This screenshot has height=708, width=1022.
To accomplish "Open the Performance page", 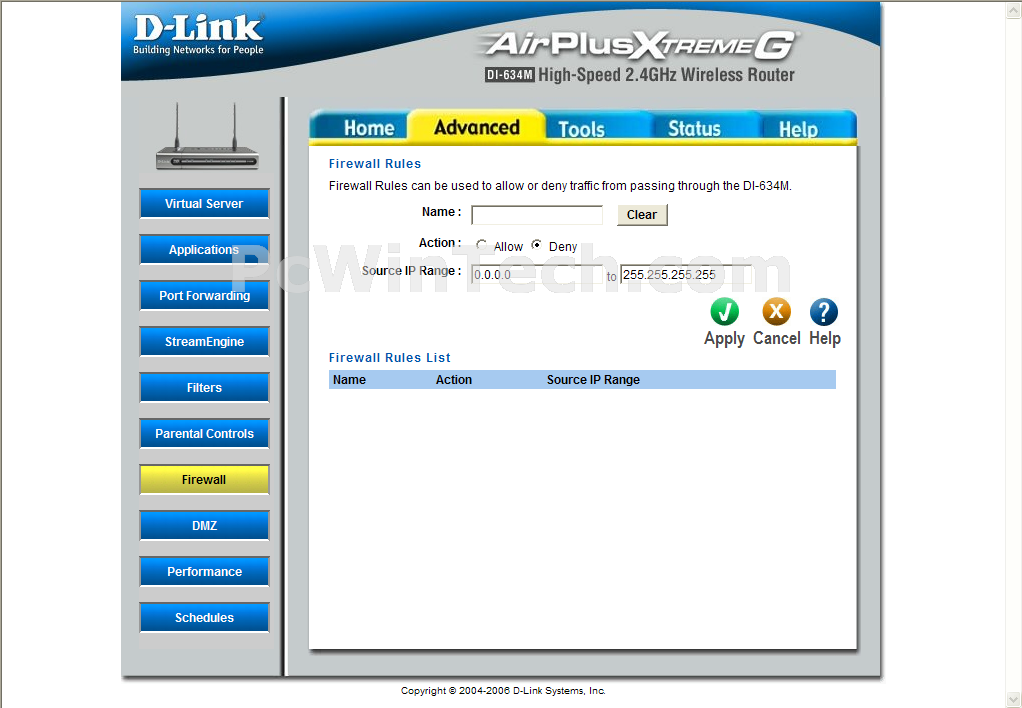I will click(204, 572).
